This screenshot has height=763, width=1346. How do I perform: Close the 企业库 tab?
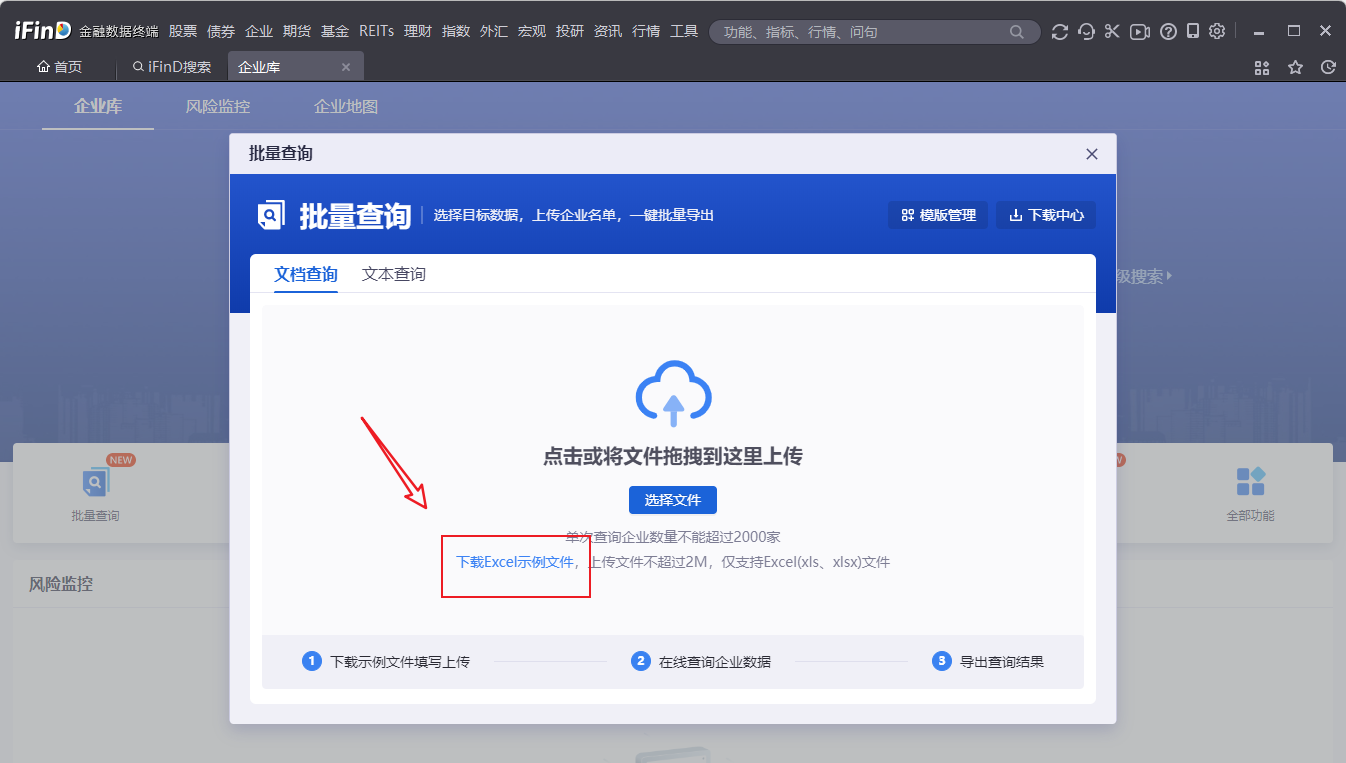tap(346, 67)
